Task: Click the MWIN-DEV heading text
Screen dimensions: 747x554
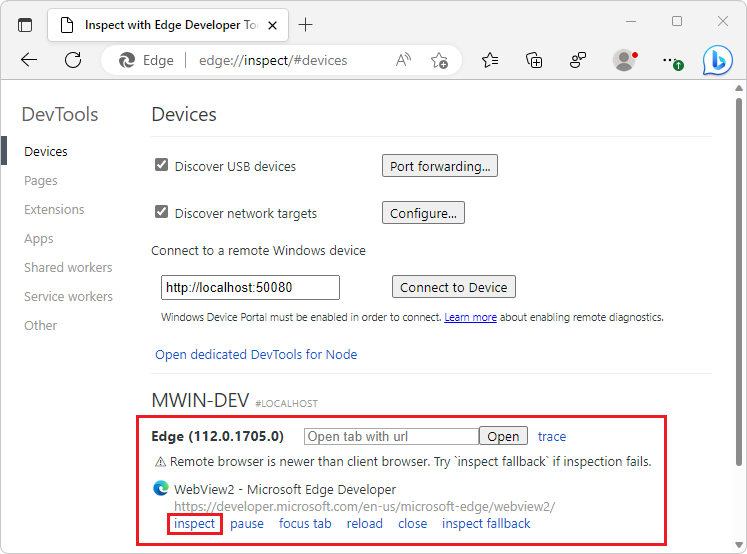Action: pyautogui.click(x=200, y=401)
